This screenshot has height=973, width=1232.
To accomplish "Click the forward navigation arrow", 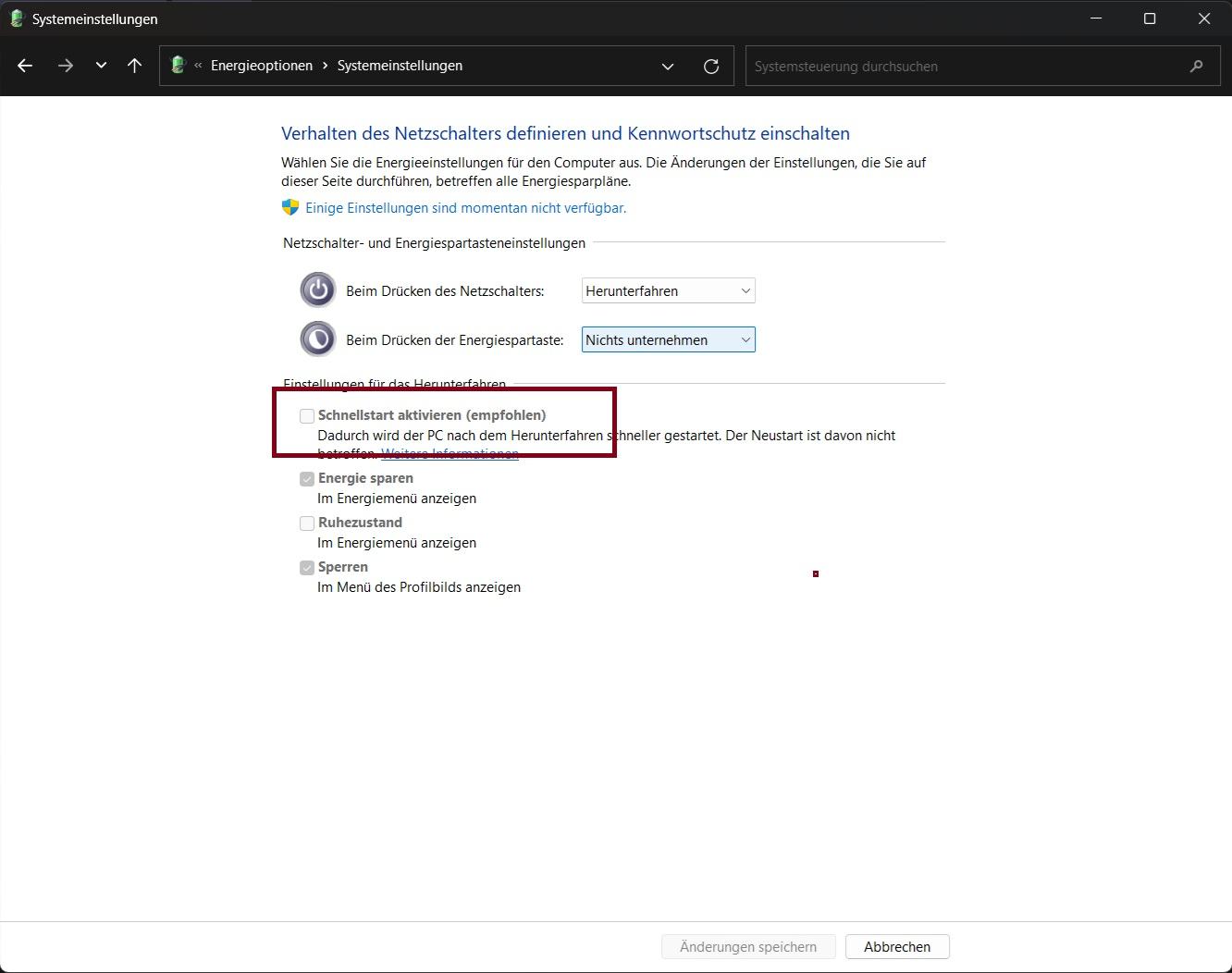I will (65, 66).
